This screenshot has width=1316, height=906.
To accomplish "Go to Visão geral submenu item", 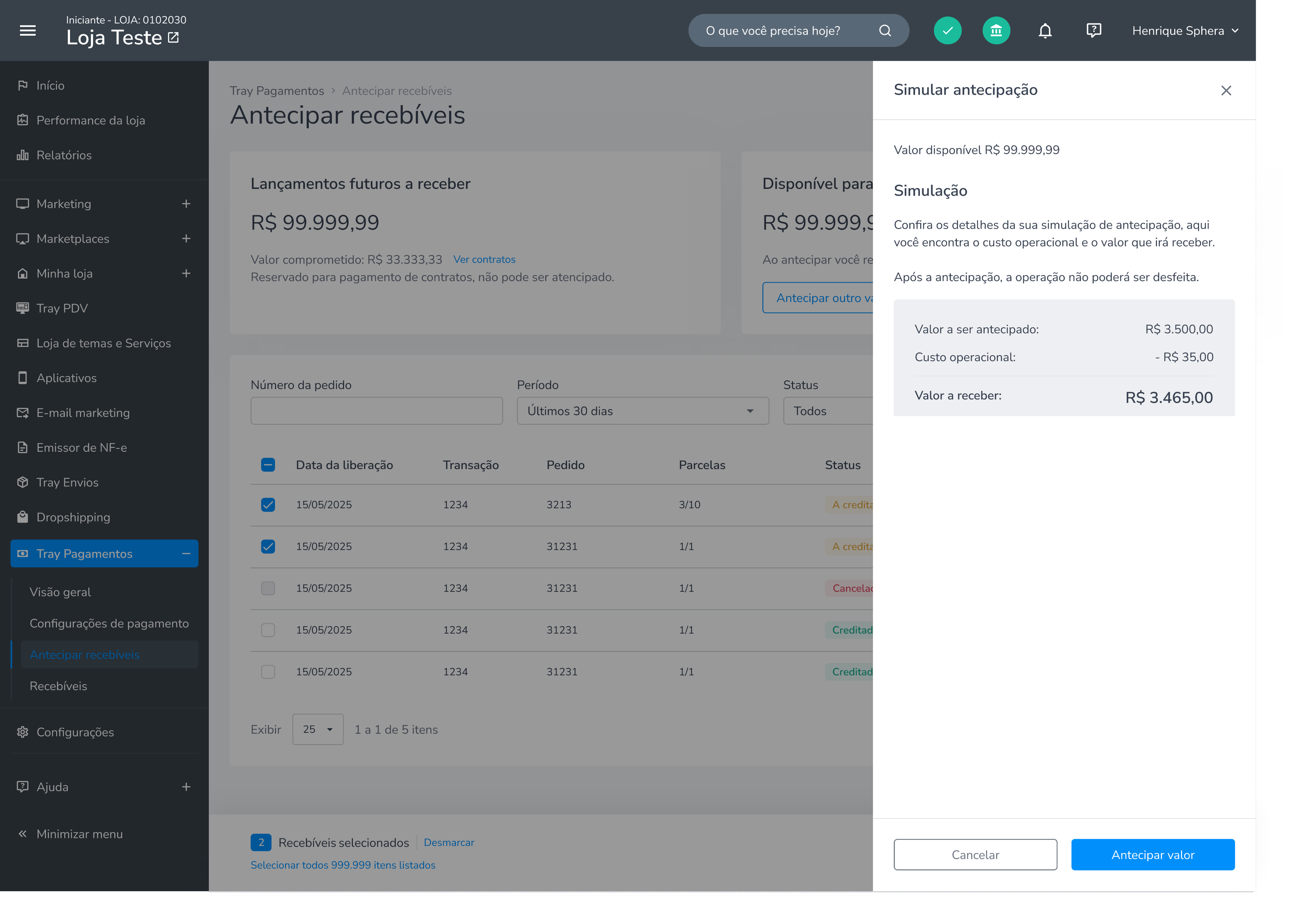I will (60, 592).
